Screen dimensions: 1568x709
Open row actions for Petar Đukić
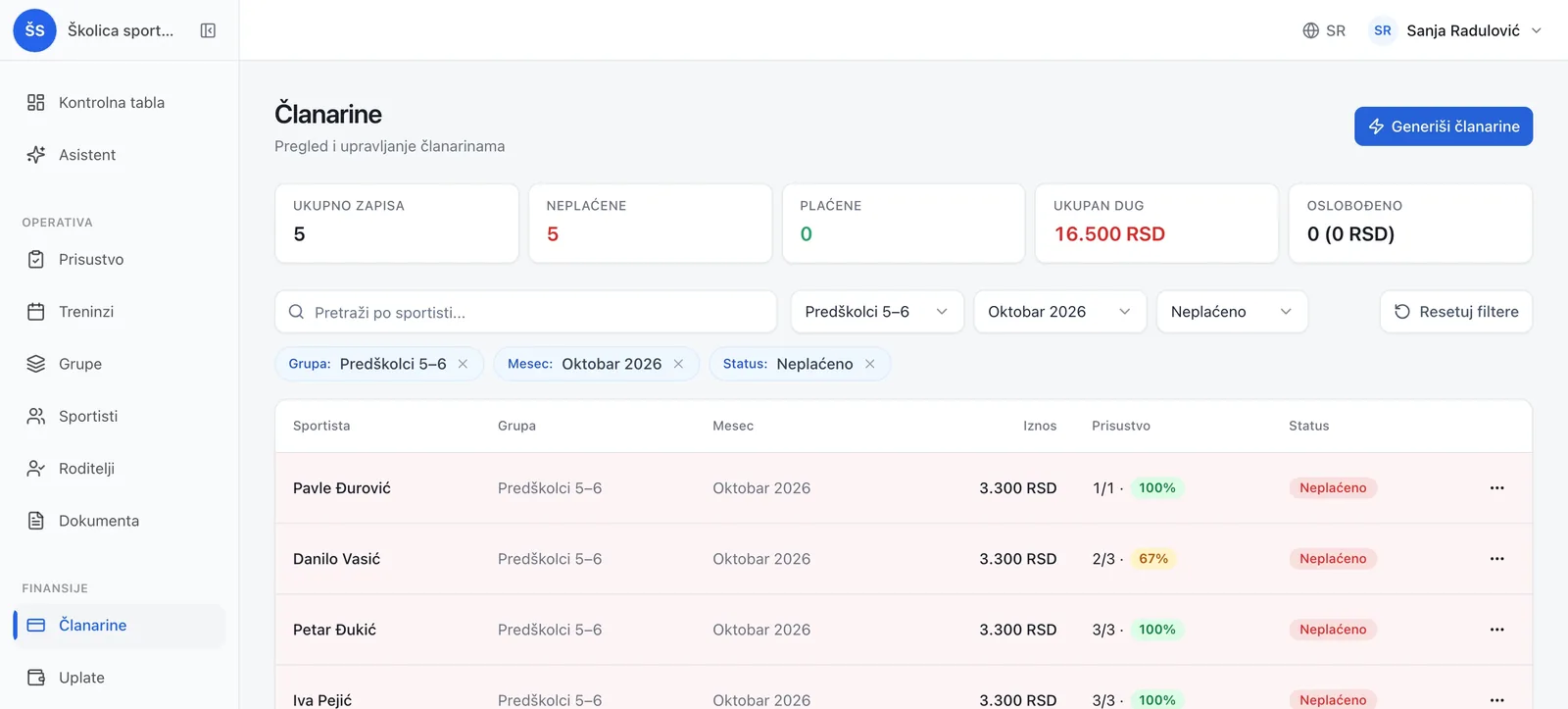(x=1496, y=630)
